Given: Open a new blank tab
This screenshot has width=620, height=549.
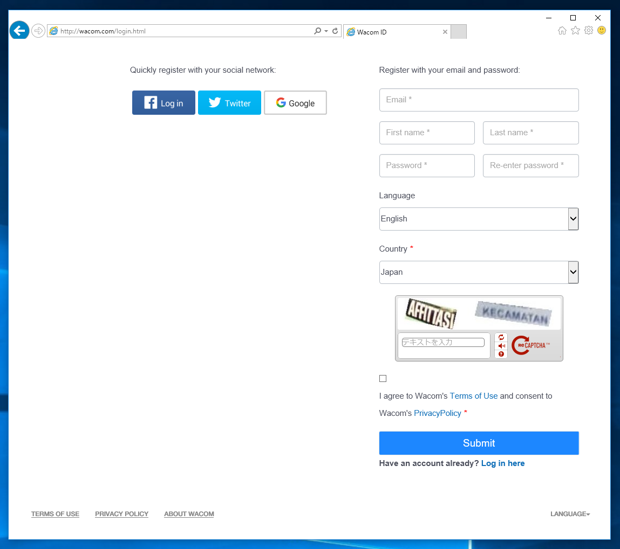Looking at the screenshot, I should [x=459, y=32].
